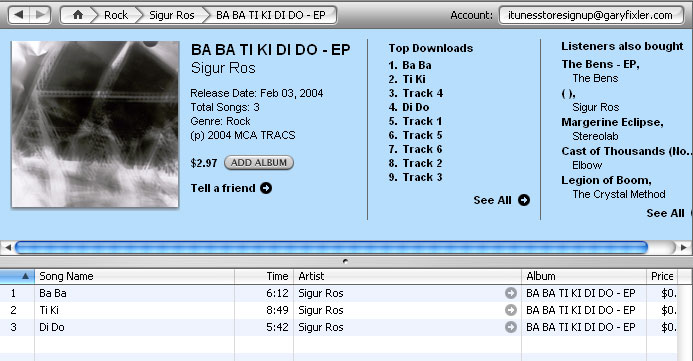Click the 6:12 time value

(x=277, y=293)
